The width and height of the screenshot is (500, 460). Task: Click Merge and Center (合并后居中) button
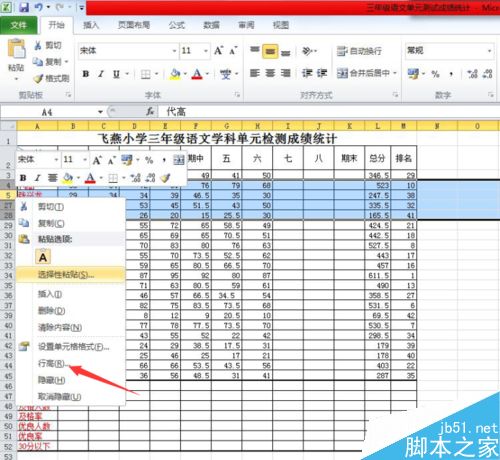coord(363,73)
